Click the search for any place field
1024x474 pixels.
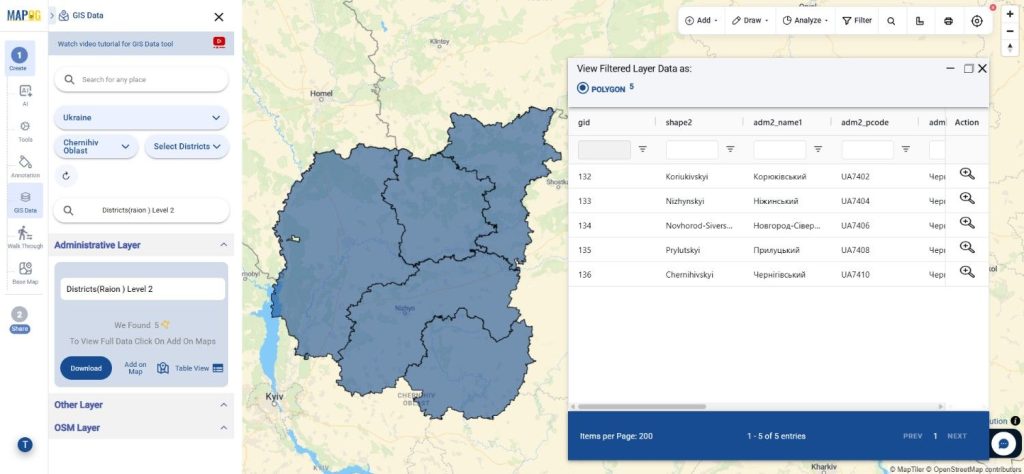[142, 80]
